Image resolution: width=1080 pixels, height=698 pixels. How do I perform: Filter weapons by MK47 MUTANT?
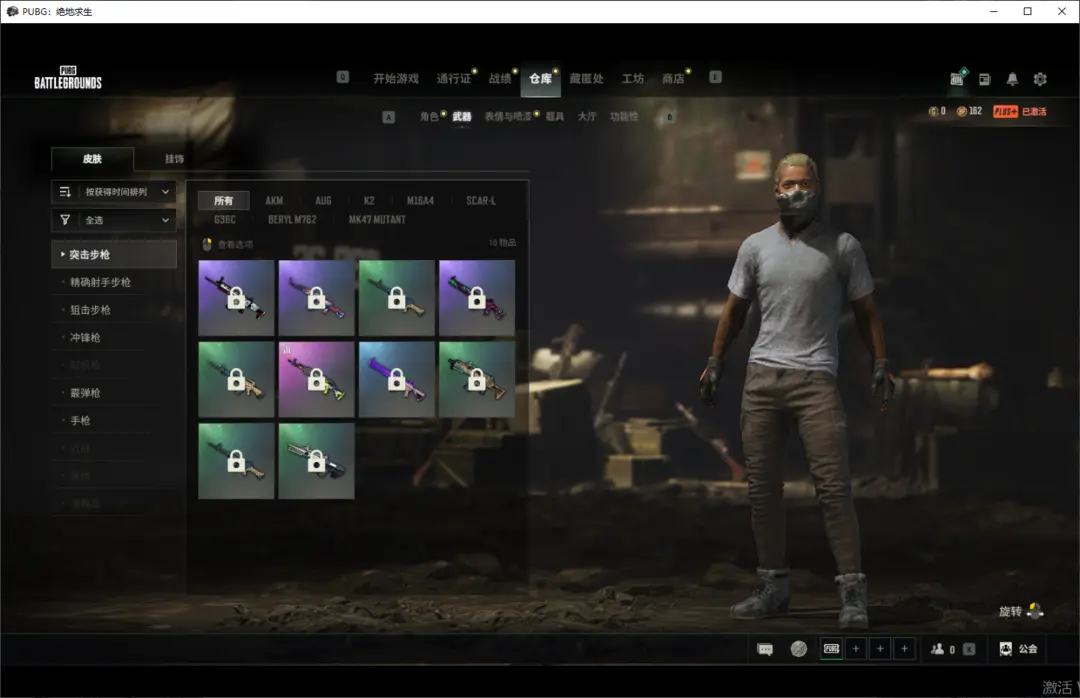click(x=377, y=220)
